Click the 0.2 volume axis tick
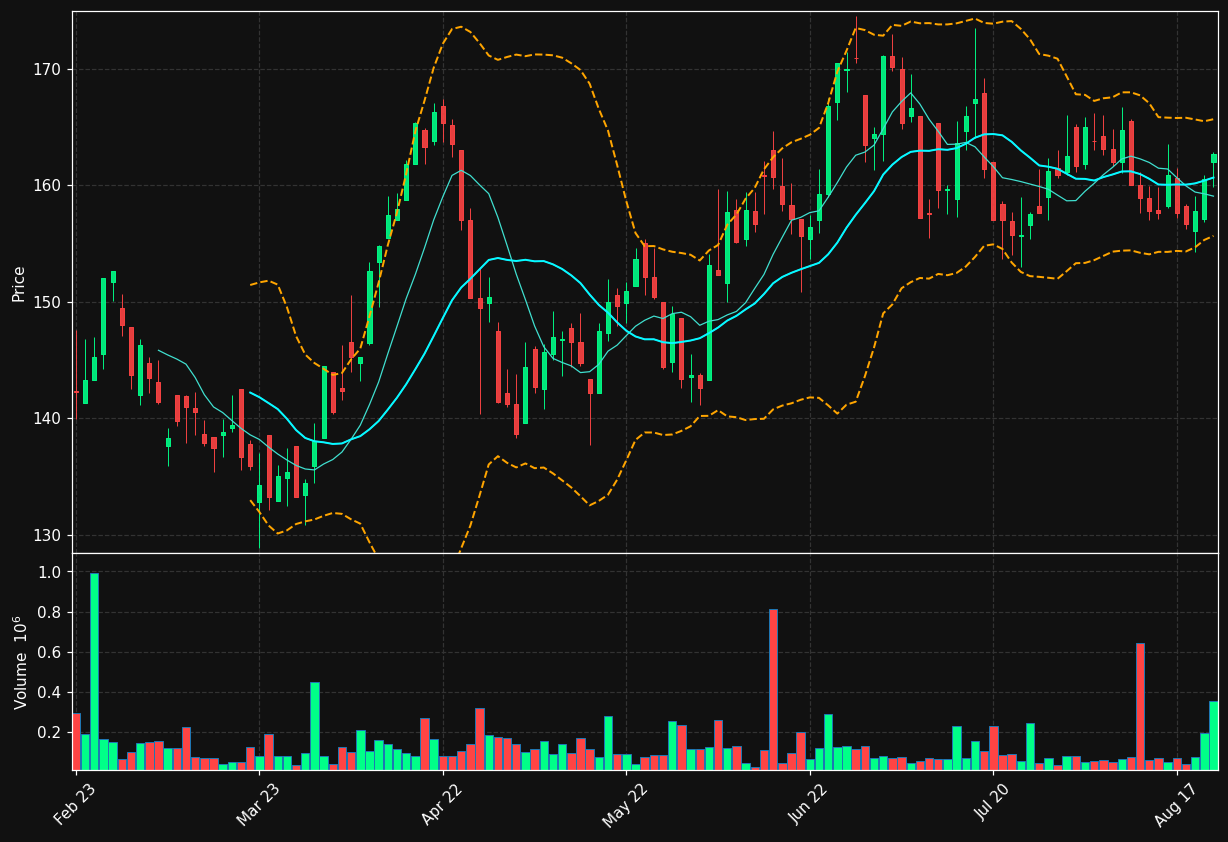The height and width of the screenshot is (842, 1228). click(50, 732)
